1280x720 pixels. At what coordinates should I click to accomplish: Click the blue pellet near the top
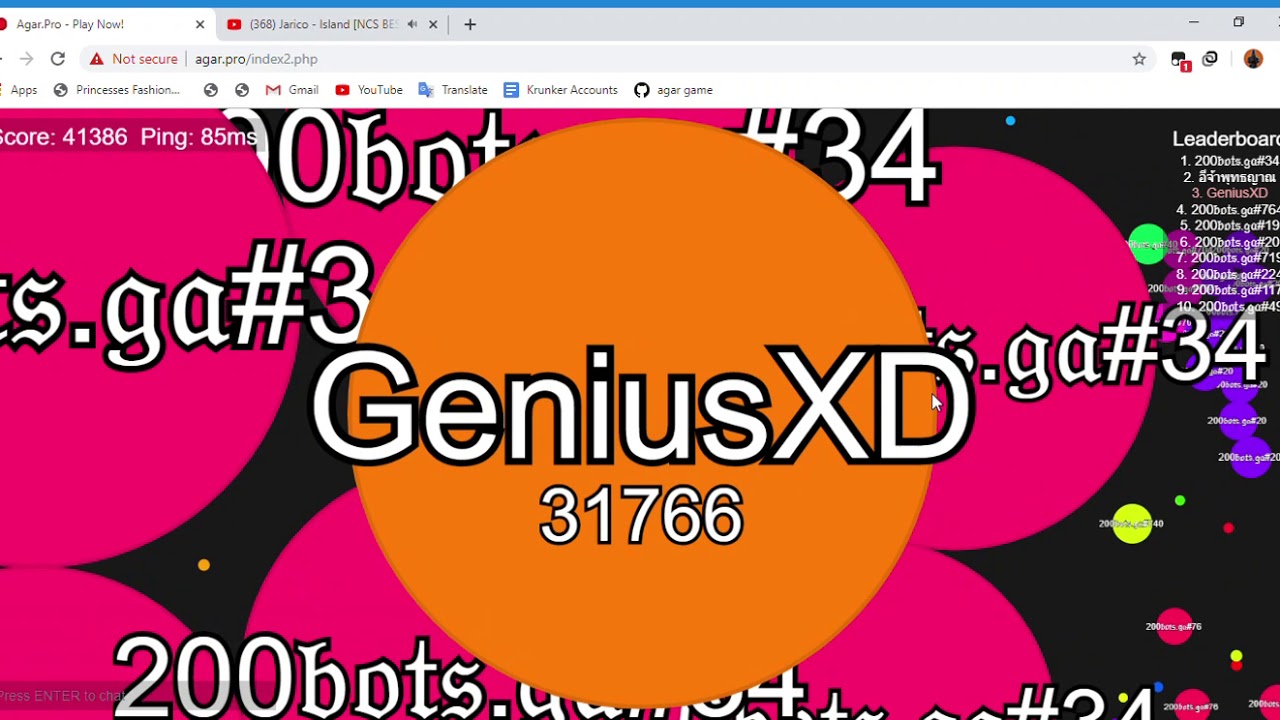[1010, 121]
